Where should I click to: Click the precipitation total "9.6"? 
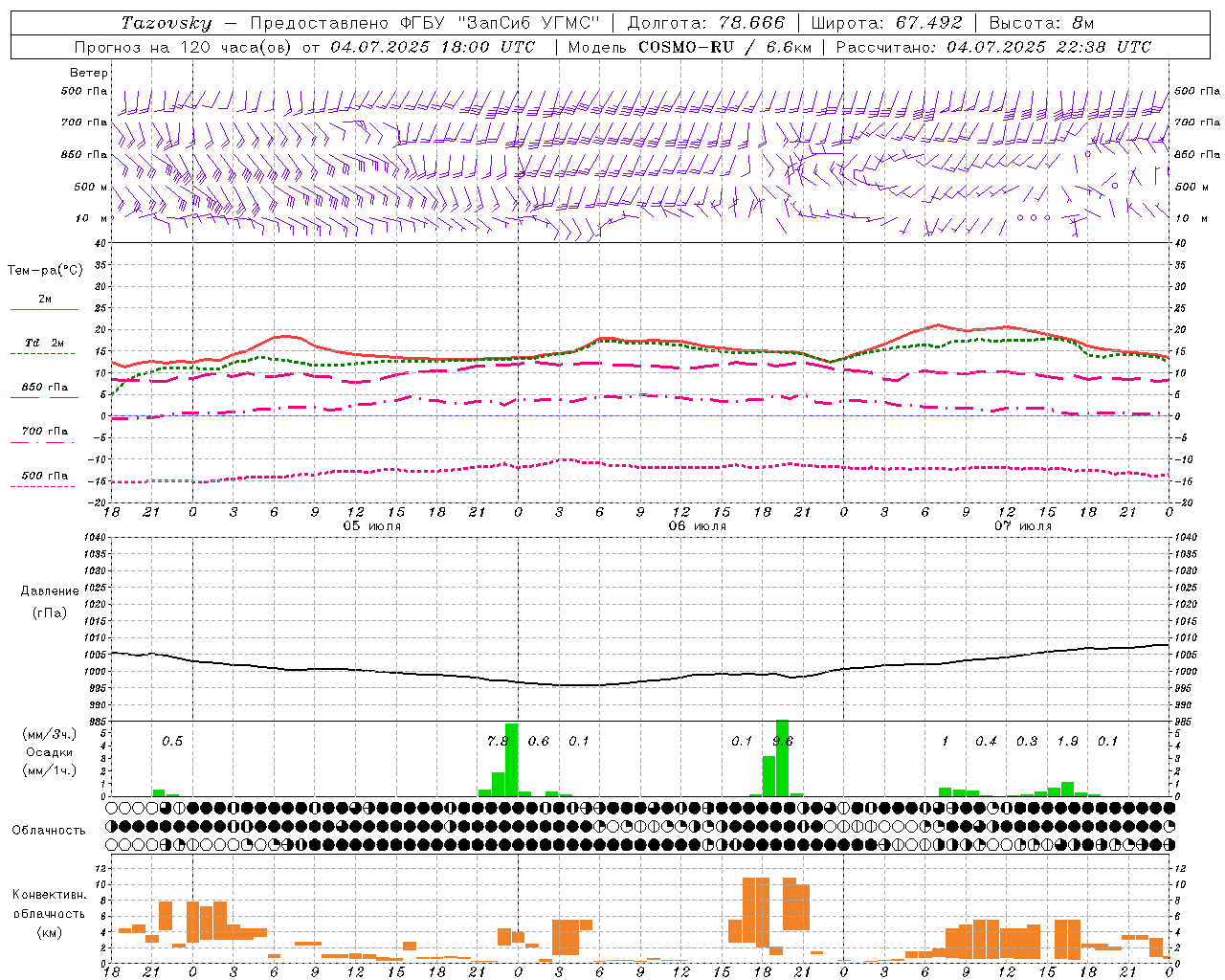pos(782,742)
